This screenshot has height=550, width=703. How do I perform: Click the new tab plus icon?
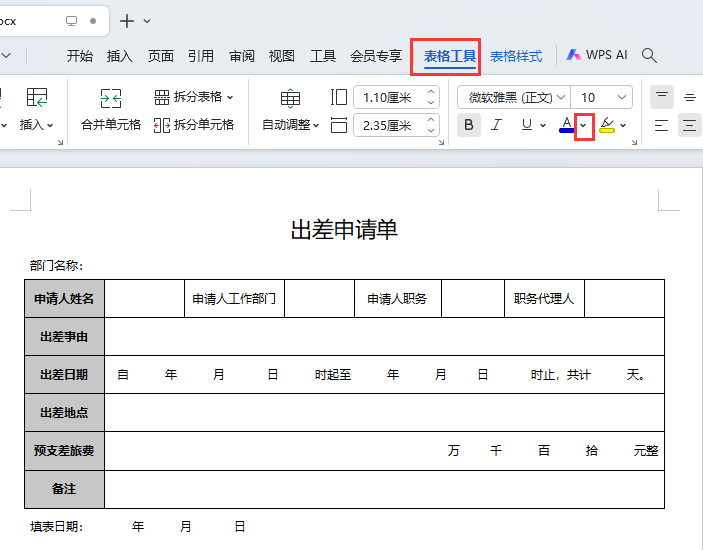click(x=127, y=21)
